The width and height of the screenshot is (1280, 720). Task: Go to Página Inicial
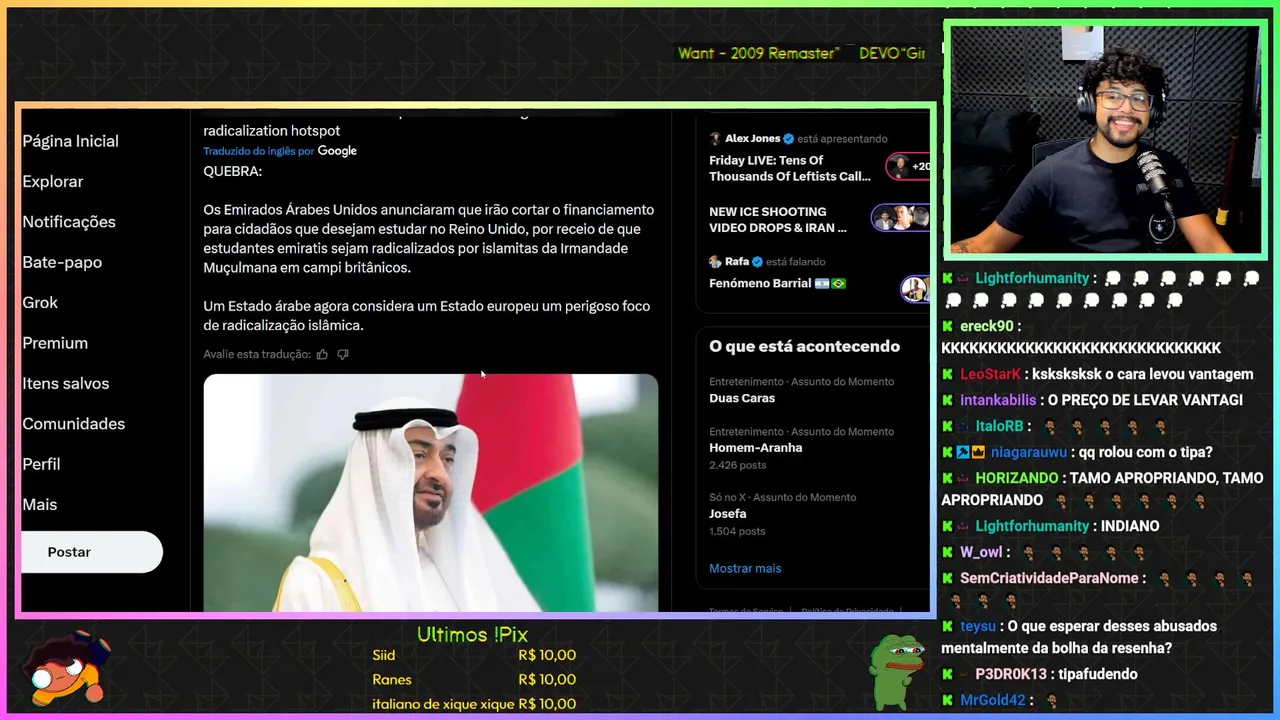tap(70, 141)
